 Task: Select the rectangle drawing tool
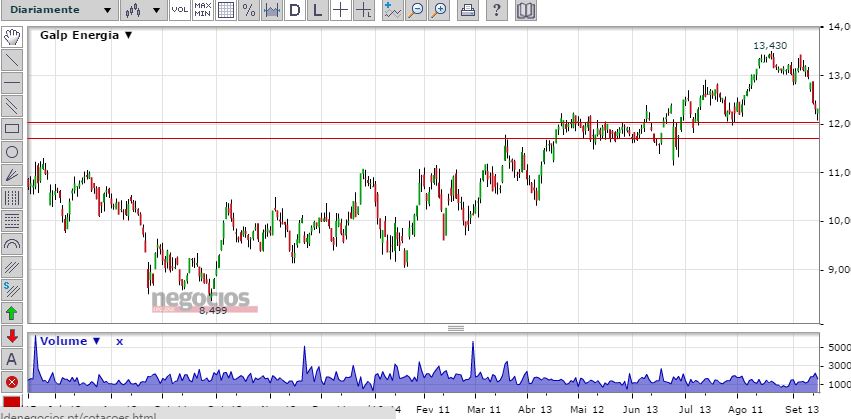(x=12, y=129)
